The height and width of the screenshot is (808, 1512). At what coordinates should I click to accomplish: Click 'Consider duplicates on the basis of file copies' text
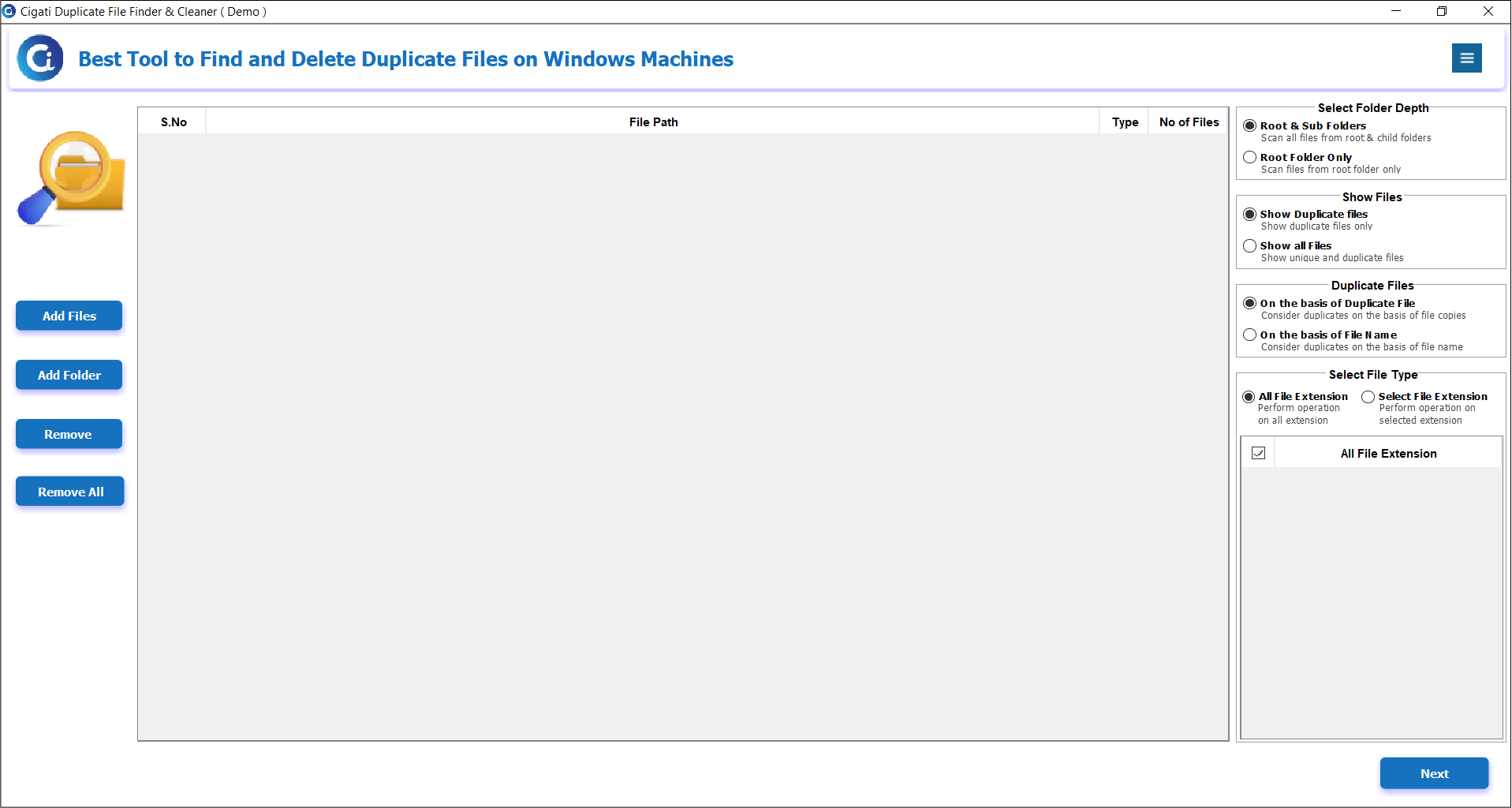1363,316
